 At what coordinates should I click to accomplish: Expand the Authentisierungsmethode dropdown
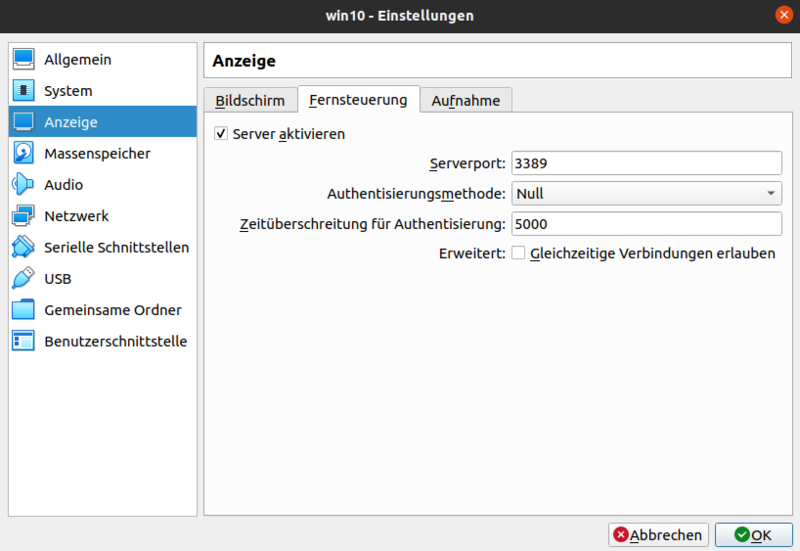646,194
